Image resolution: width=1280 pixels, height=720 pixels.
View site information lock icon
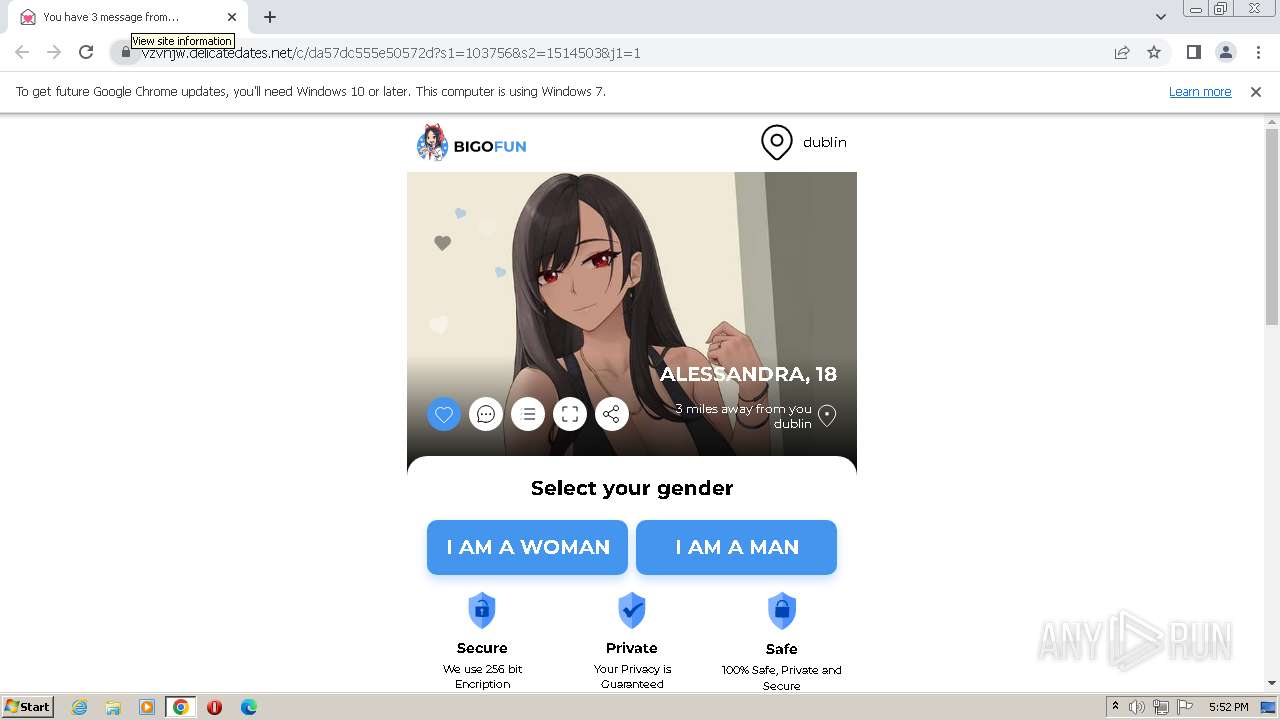125,52
